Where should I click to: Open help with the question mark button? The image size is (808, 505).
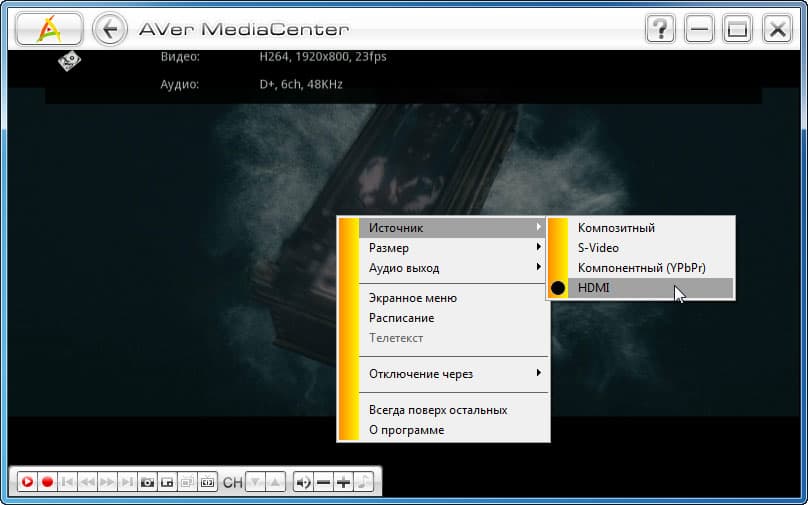point(660,29)
